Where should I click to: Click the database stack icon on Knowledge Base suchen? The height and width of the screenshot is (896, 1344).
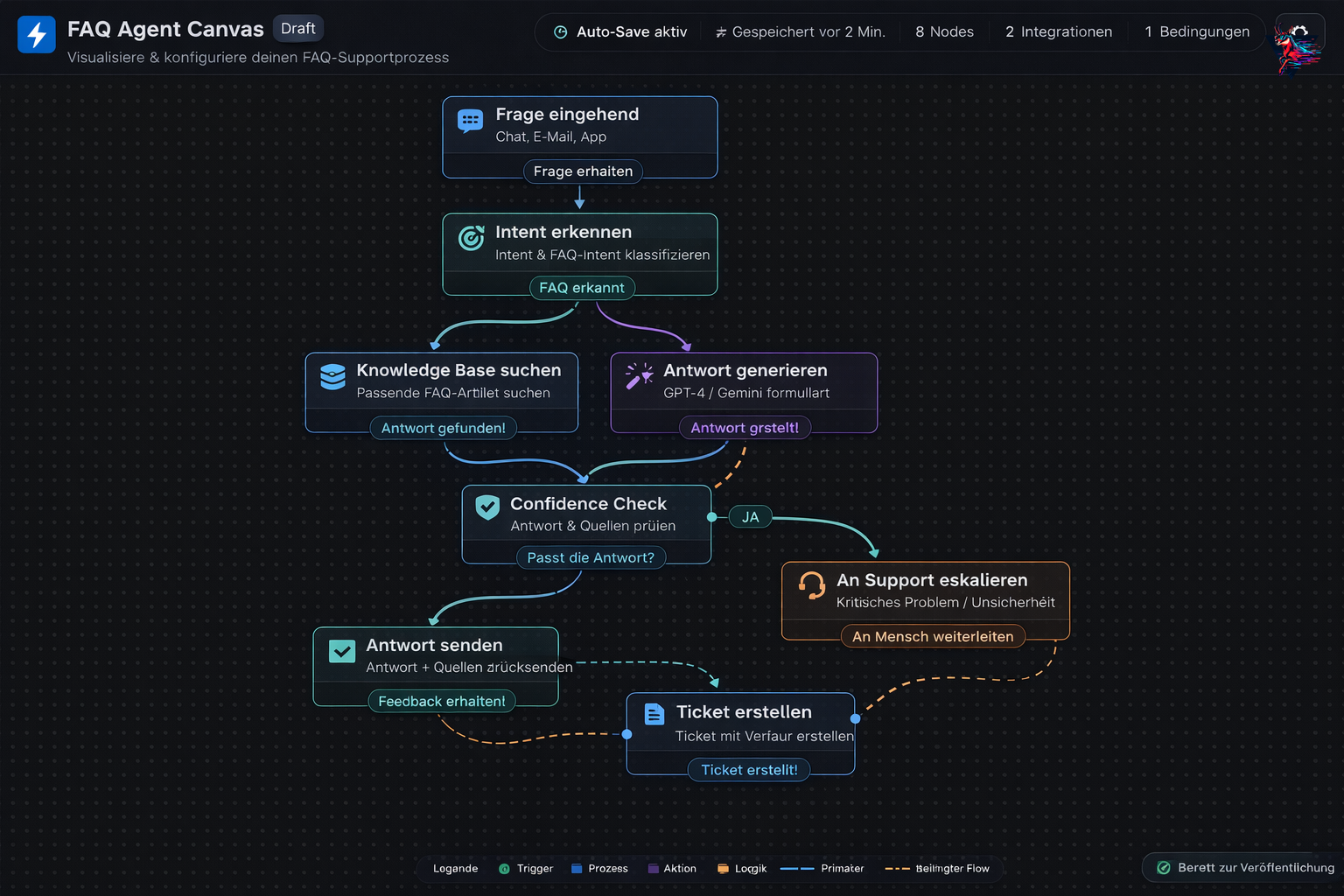[x=332, y=376]
